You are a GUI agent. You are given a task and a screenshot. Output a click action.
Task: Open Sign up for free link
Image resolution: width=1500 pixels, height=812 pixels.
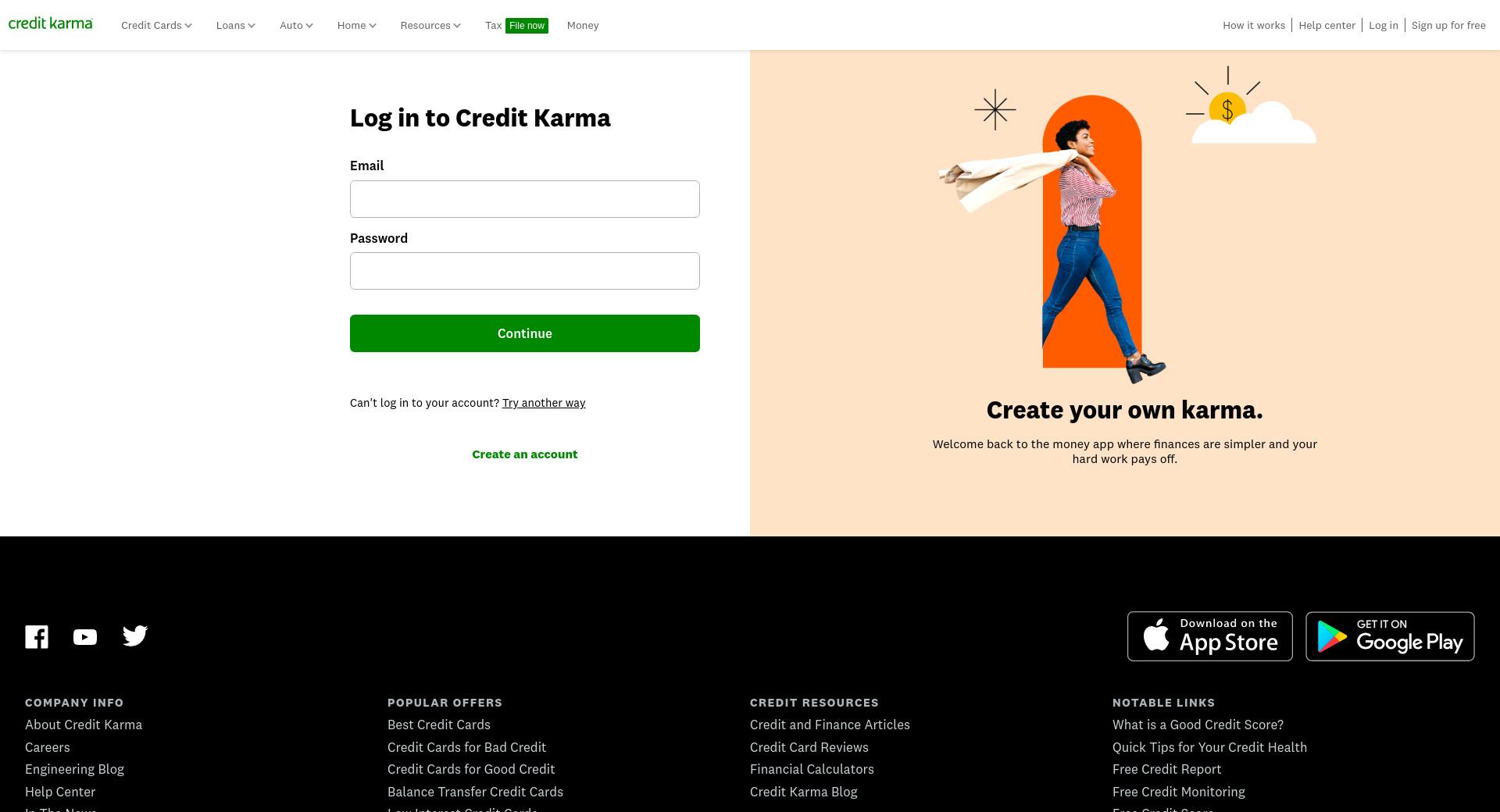pos(1448,26)
